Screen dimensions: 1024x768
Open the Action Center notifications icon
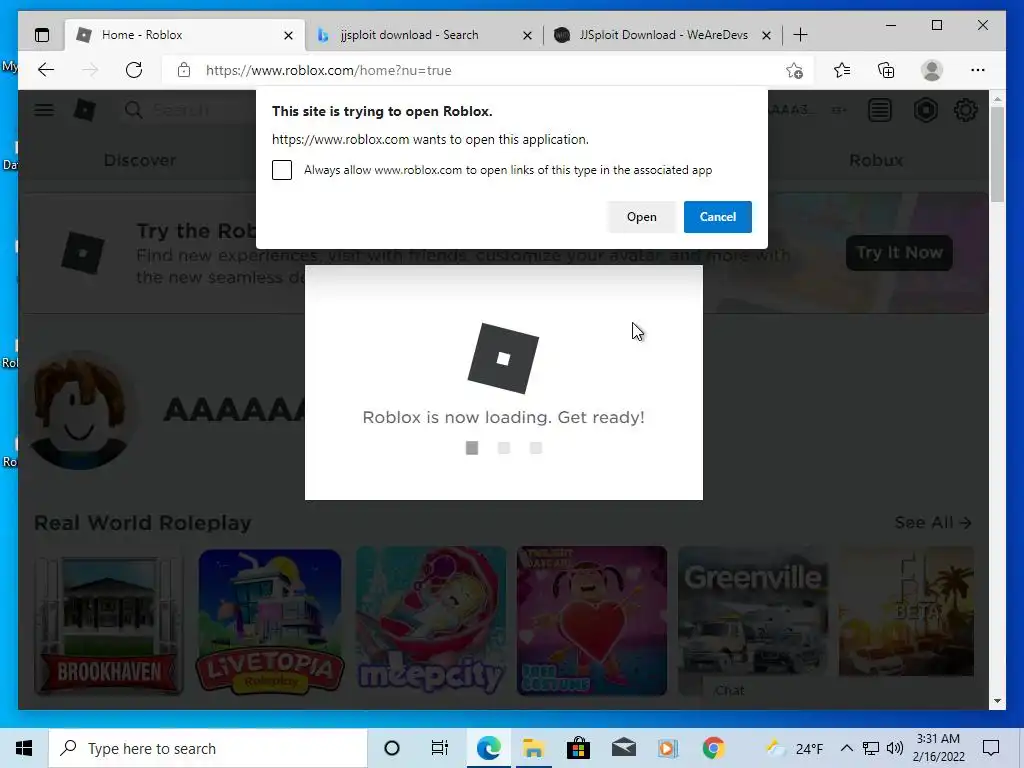coord(991,748)
